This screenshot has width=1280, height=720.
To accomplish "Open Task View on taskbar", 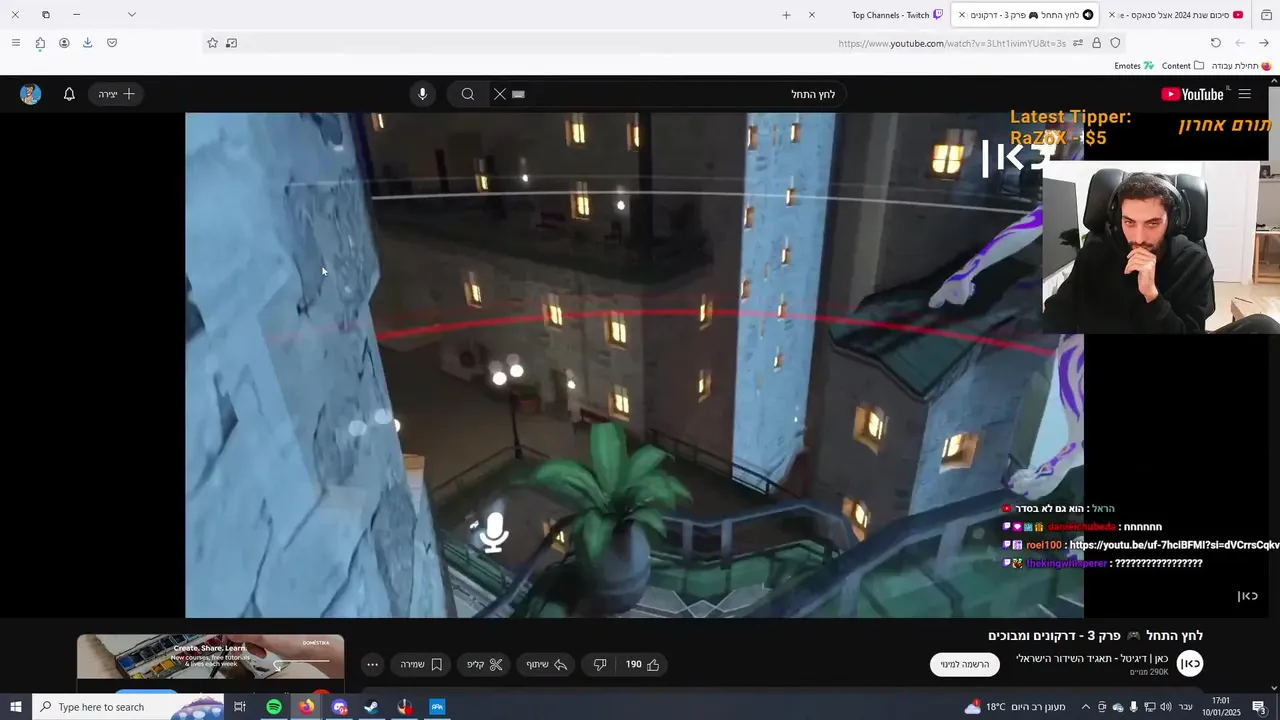I will 240,707.
